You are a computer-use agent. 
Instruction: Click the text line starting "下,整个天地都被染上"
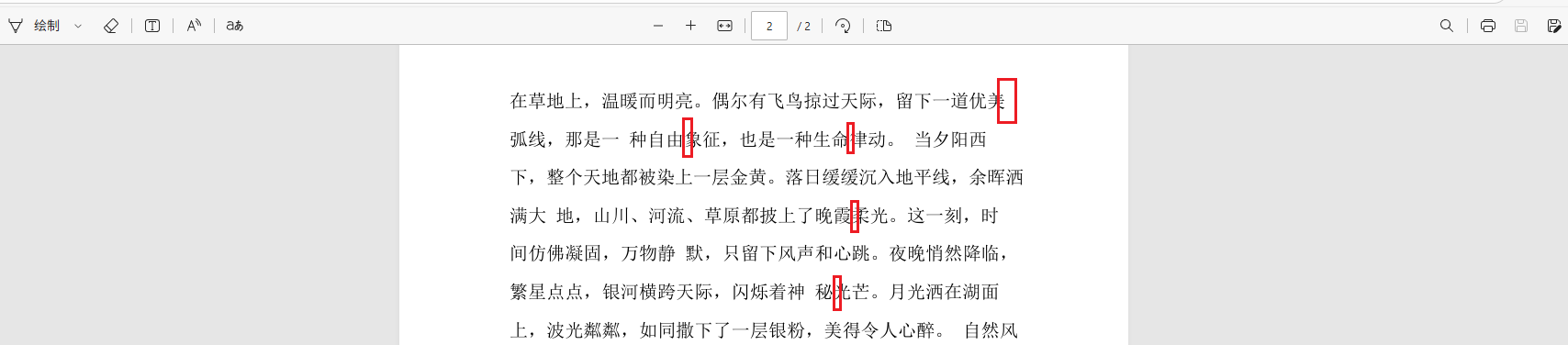point(767,177)
